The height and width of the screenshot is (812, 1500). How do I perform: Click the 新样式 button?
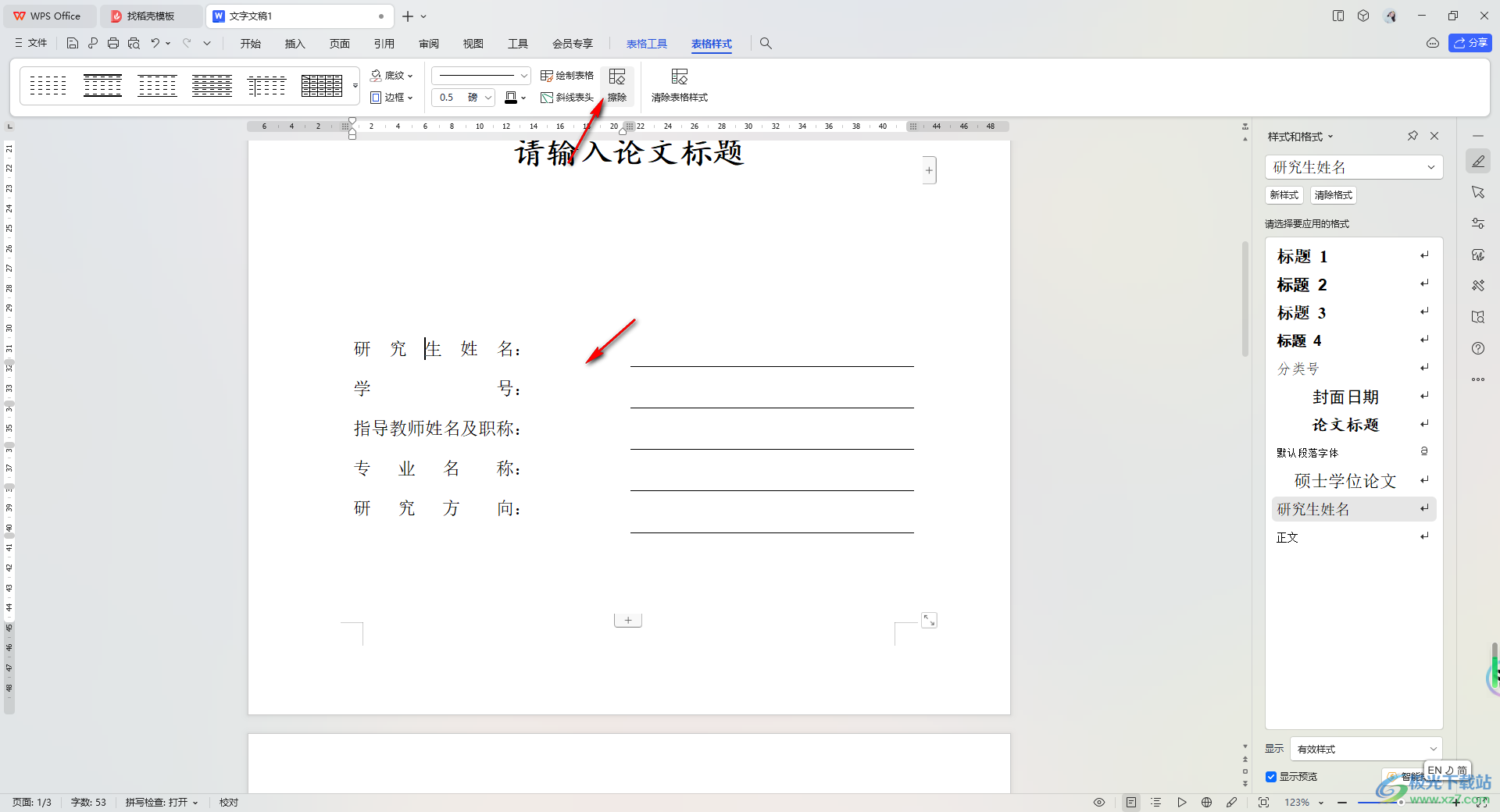click(x=1284, y=195)
